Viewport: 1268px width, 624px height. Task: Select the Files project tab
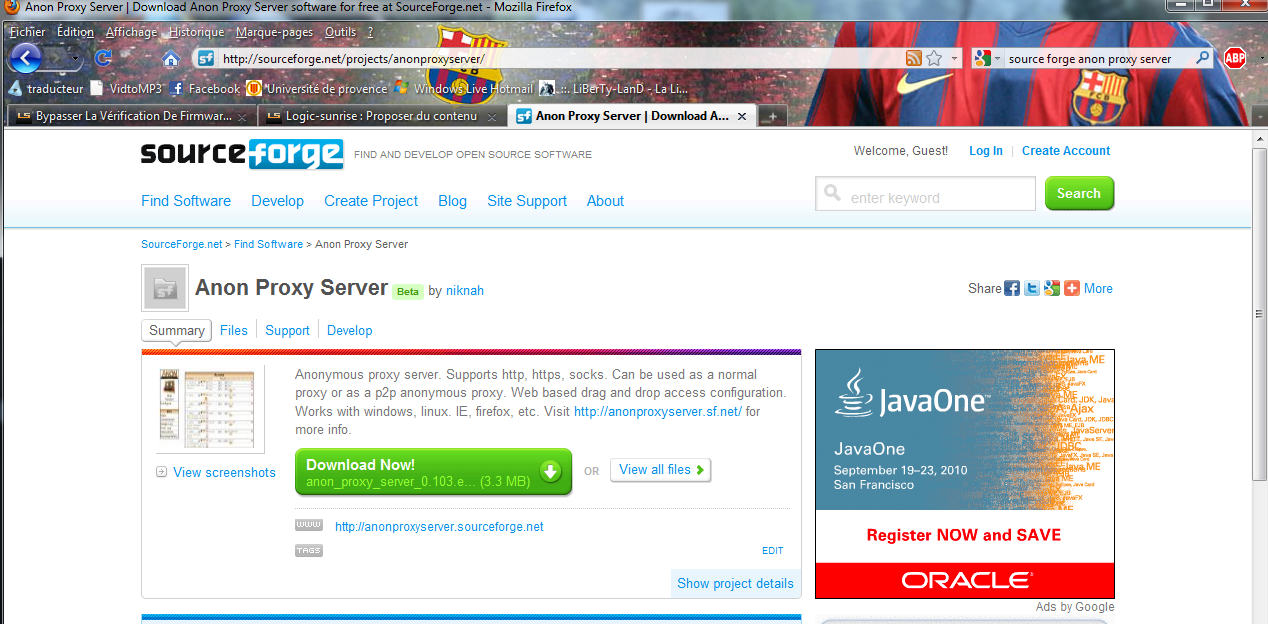click(x=234, y=331)
